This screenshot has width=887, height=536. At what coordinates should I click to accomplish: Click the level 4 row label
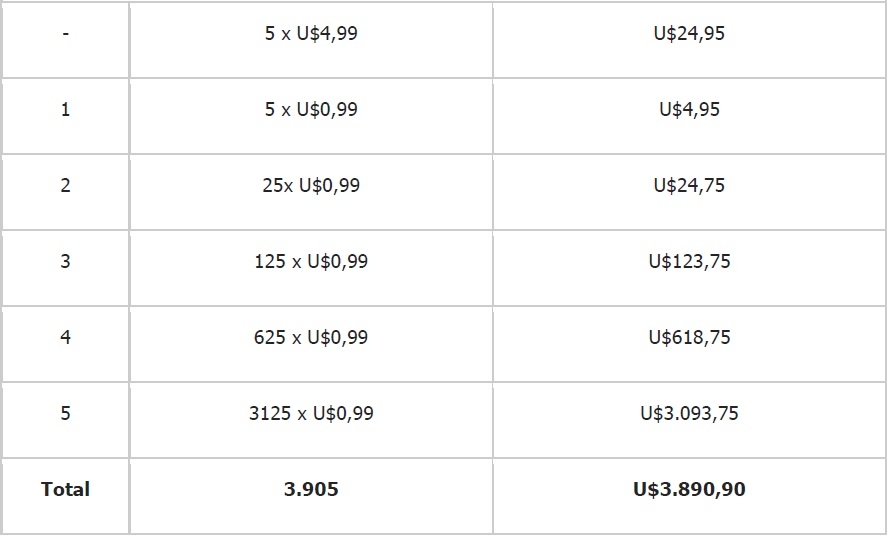(65, 338)
